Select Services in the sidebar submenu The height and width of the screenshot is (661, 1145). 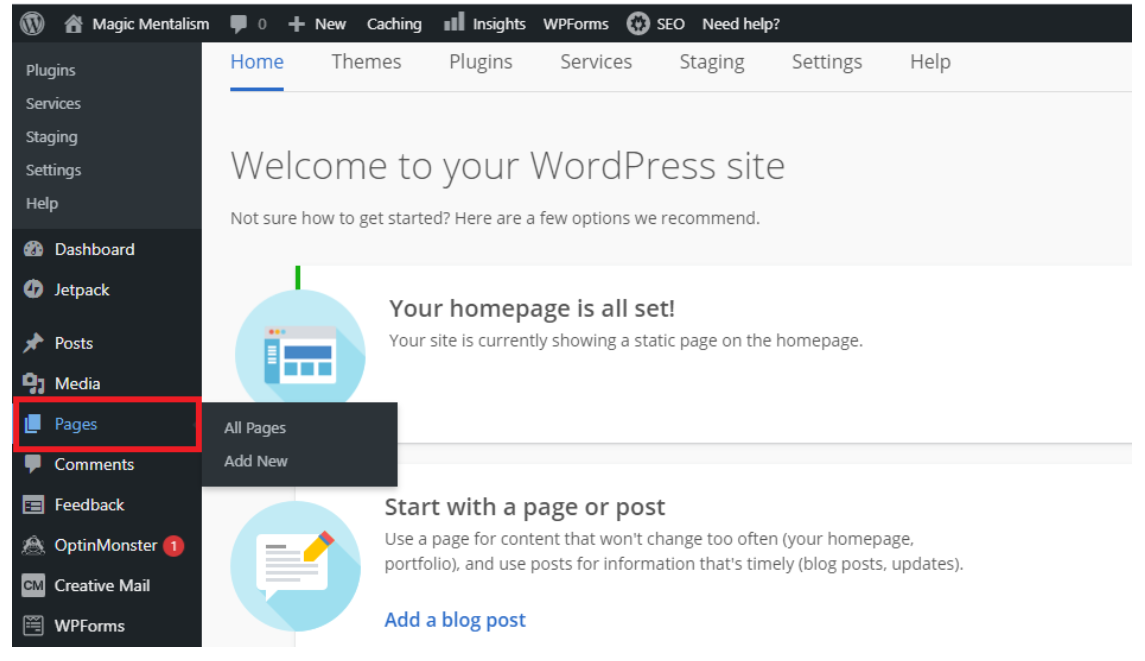click(x=53, y=103)
